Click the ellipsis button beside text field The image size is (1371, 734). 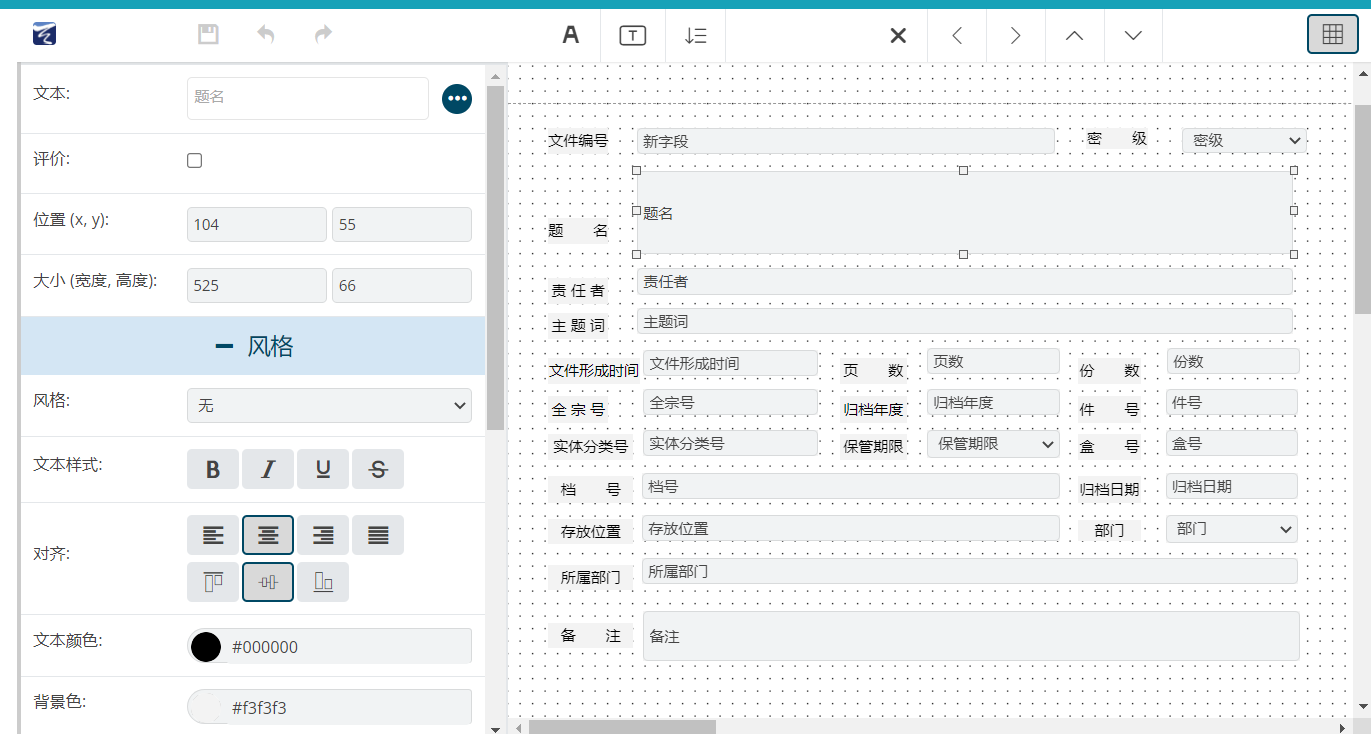[x=457, y=98]
